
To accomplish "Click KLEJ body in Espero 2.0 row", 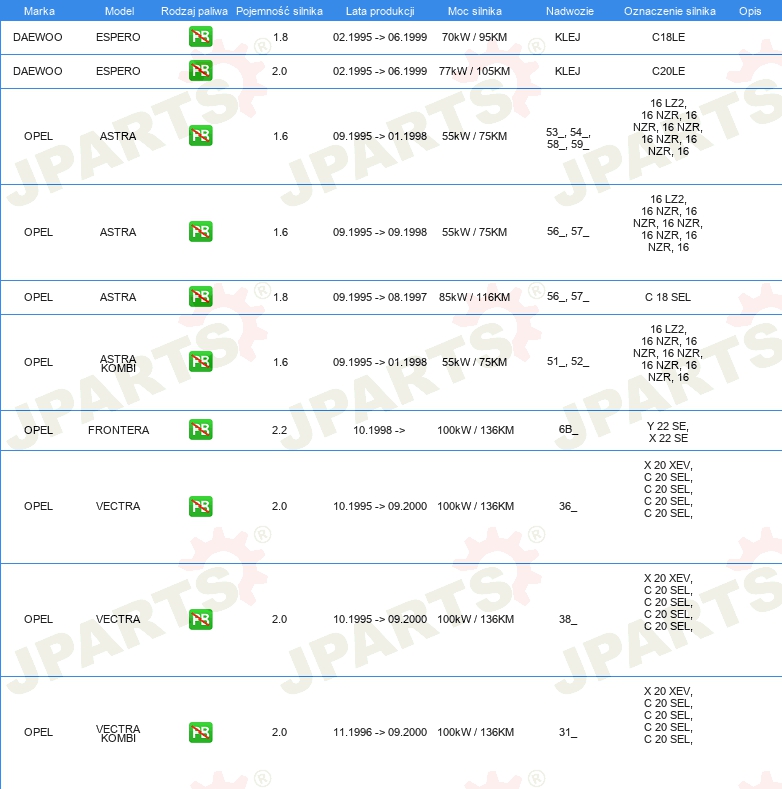I will [568, 71].
